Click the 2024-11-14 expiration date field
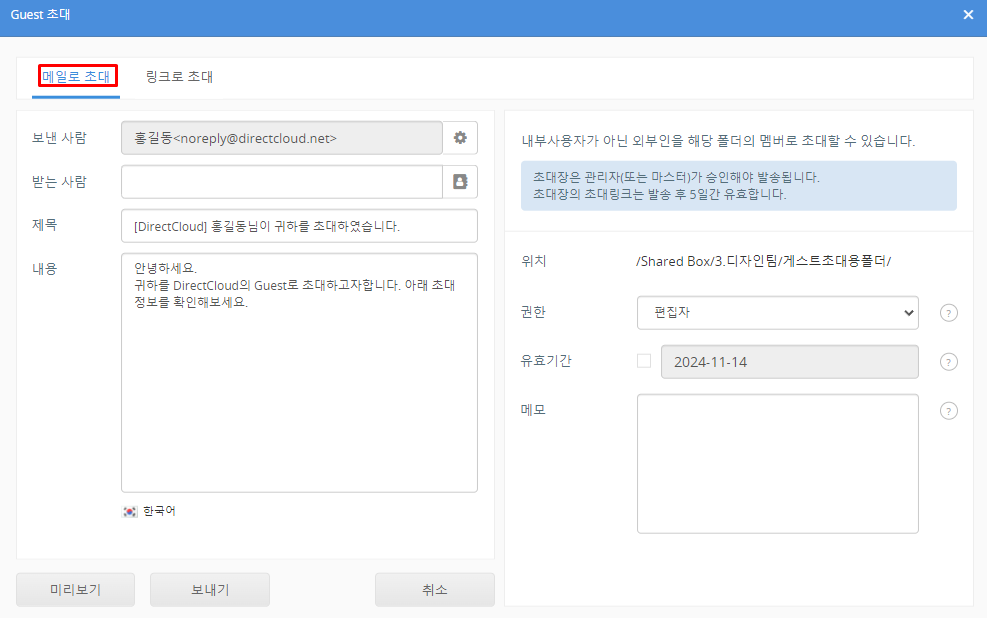987x618 pixels. 789,362
